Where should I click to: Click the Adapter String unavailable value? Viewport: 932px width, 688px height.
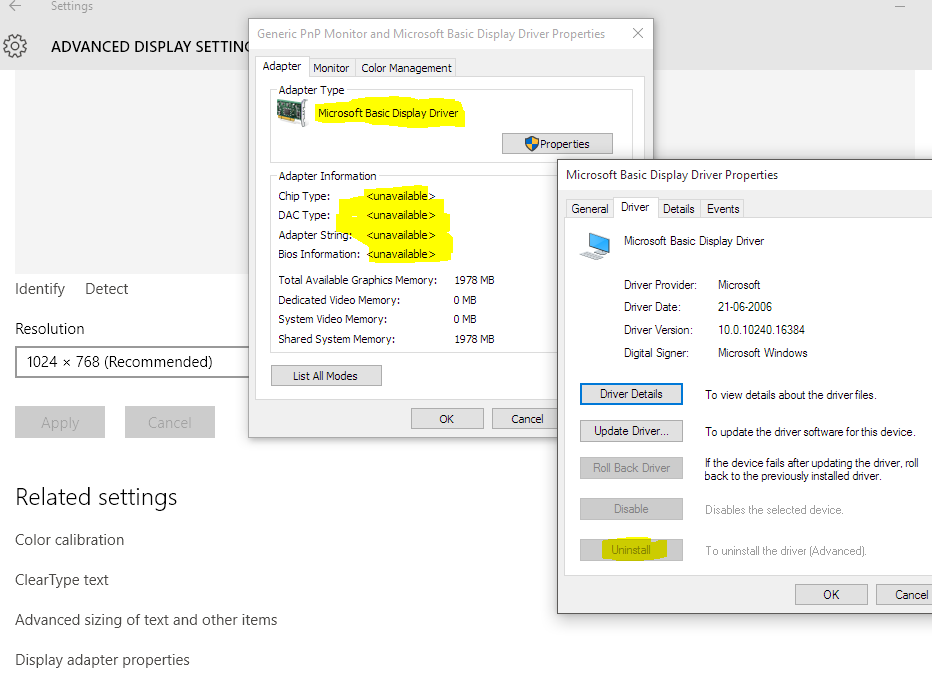401,235
